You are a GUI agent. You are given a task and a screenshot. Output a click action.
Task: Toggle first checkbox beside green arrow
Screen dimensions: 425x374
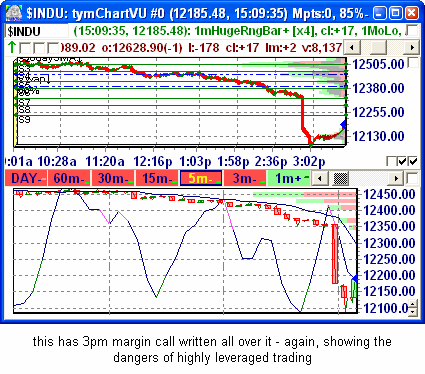(25, 48)
